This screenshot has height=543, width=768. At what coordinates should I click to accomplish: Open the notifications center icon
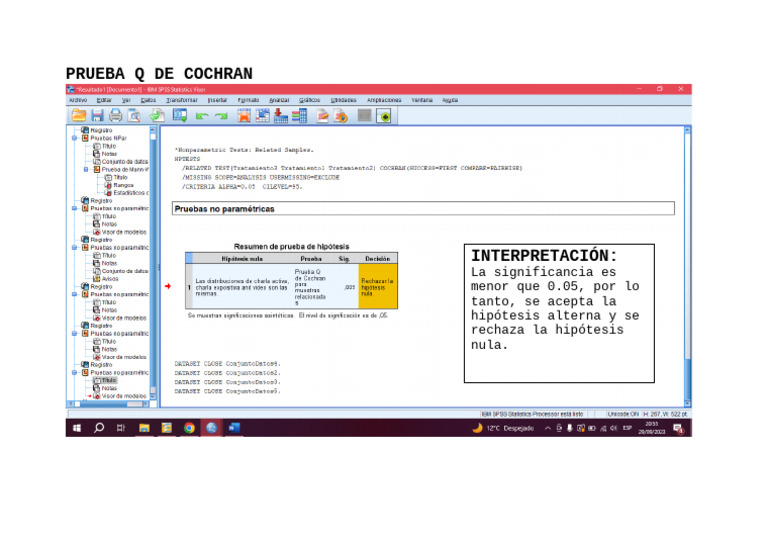coord(678,428)
